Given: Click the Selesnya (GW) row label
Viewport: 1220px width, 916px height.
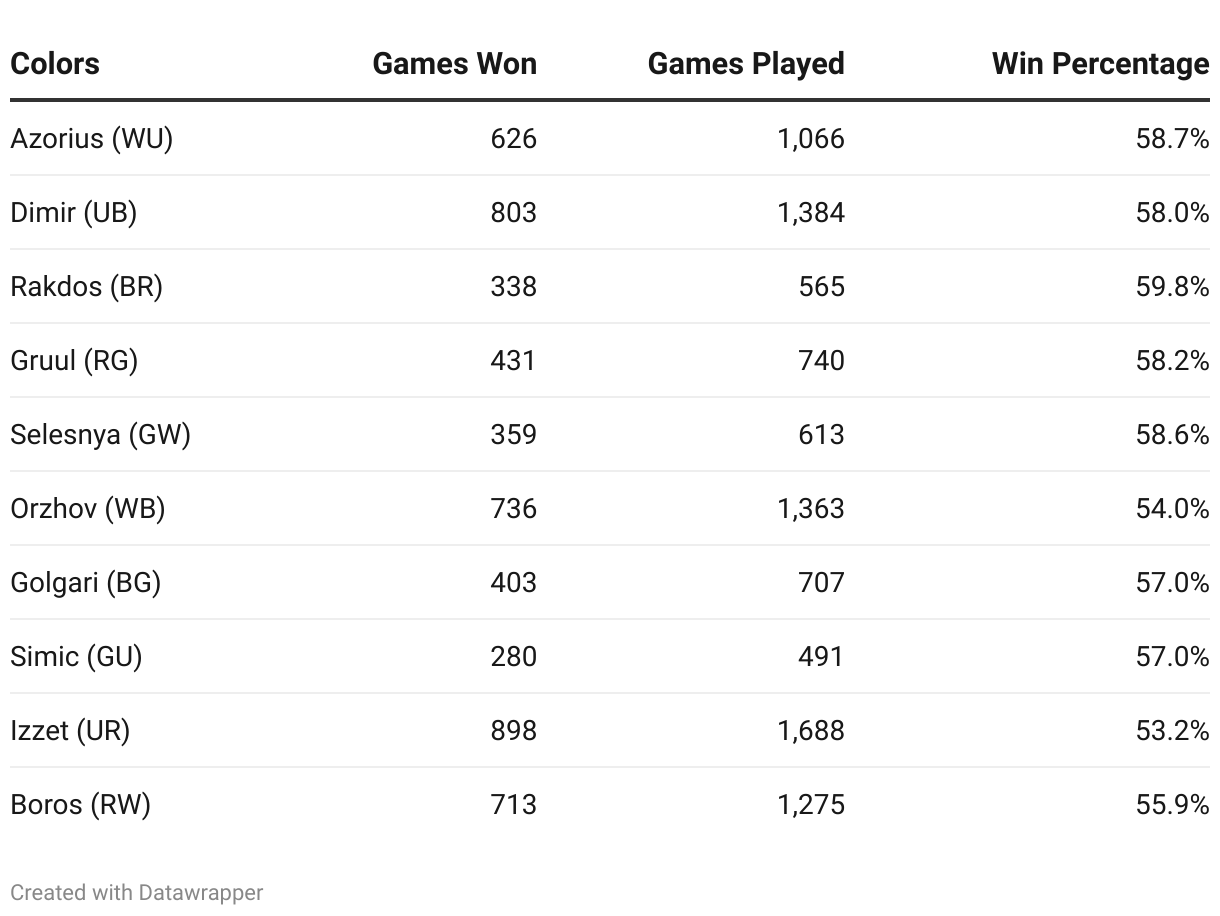Looking at the screenshot, I should (x=100, y=435).
